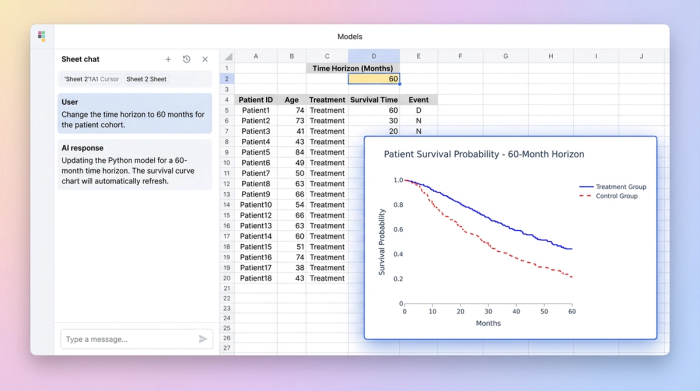Click Patient2's survival time 30

pyautogui.click(x=374, y=121)
